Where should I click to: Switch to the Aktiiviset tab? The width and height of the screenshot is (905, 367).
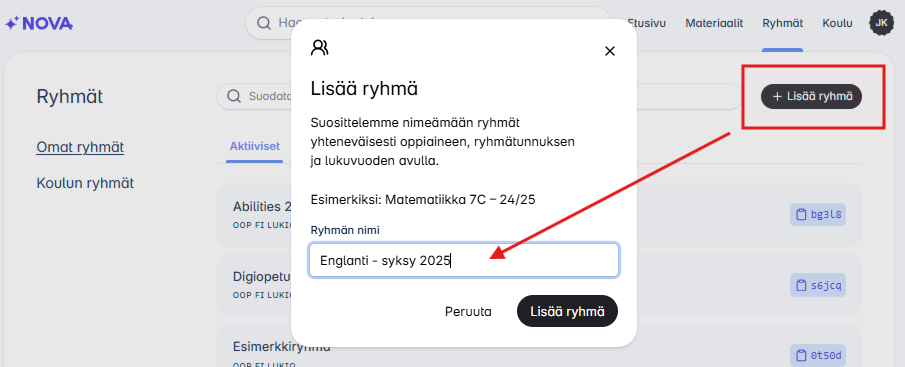pyautogui.click(x=255, y=145)
